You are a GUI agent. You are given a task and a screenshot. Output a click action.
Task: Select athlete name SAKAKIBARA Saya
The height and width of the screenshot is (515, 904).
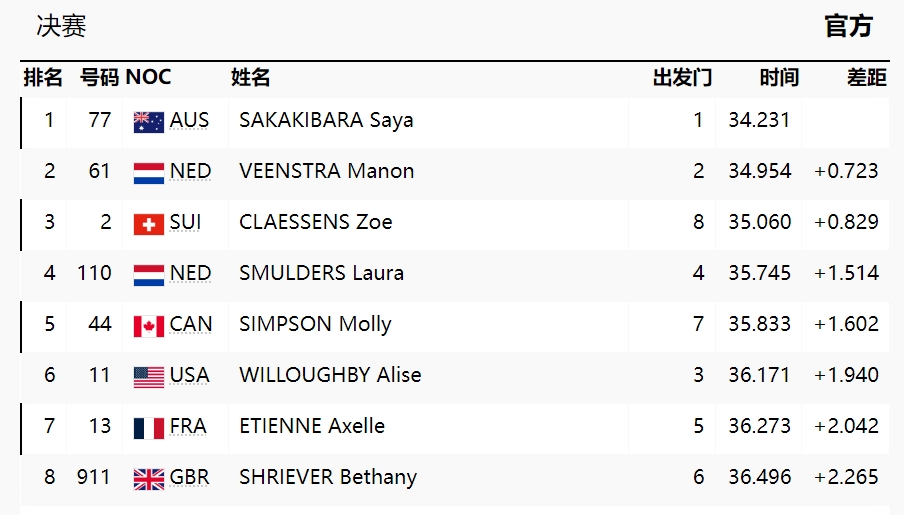[x=326, y=121]
